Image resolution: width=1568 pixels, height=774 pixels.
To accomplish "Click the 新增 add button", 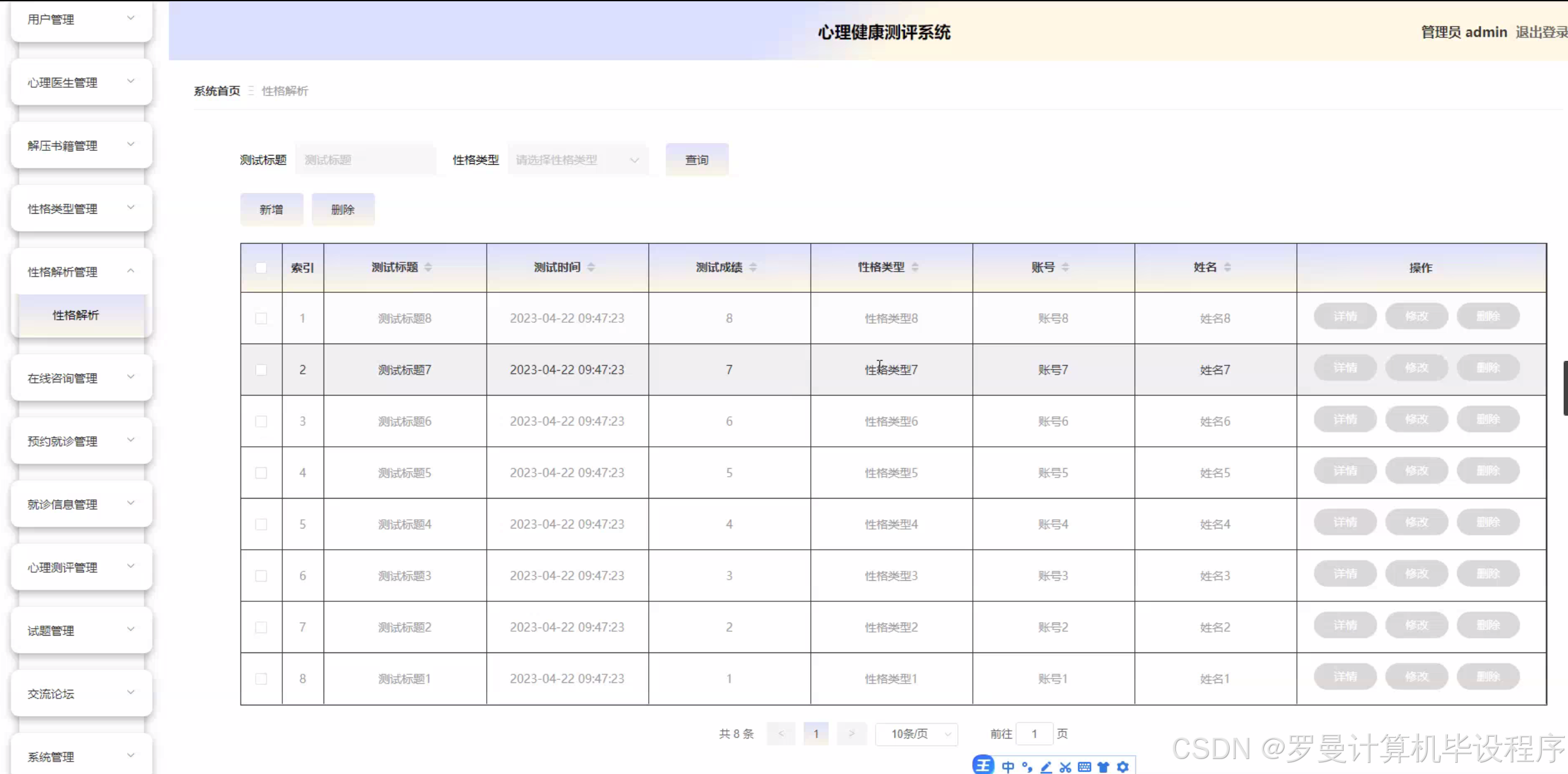I will (x=271, y=210).
